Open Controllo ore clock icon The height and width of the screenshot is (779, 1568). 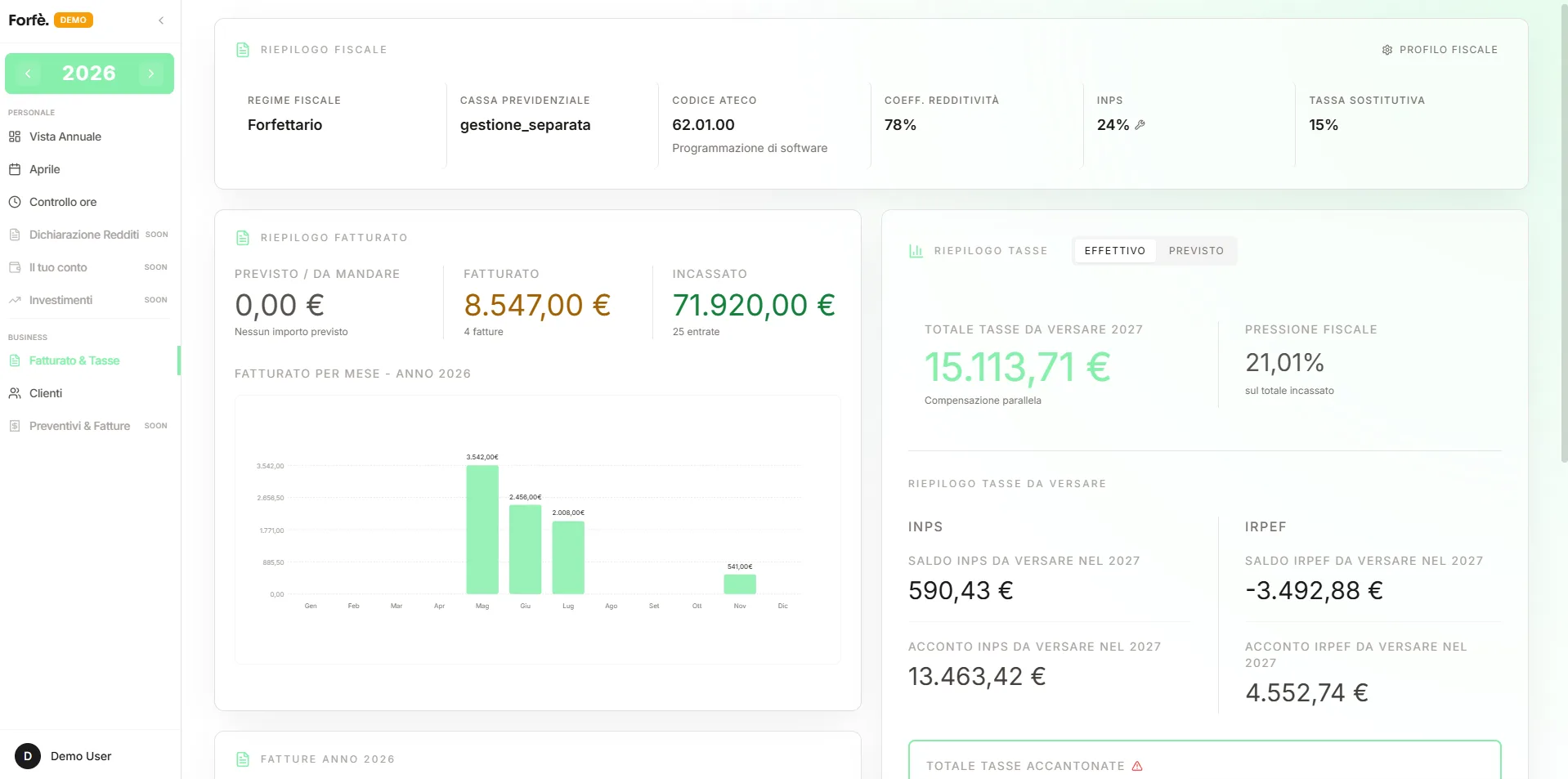[15, 202]
